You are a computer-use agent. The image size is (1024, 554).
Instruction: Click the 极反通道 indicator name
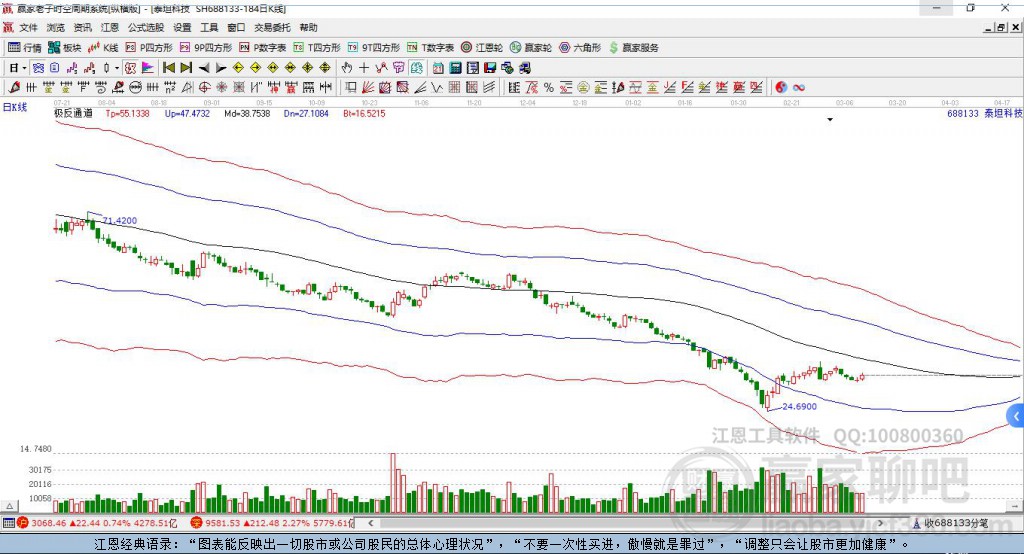click(73, 113)
